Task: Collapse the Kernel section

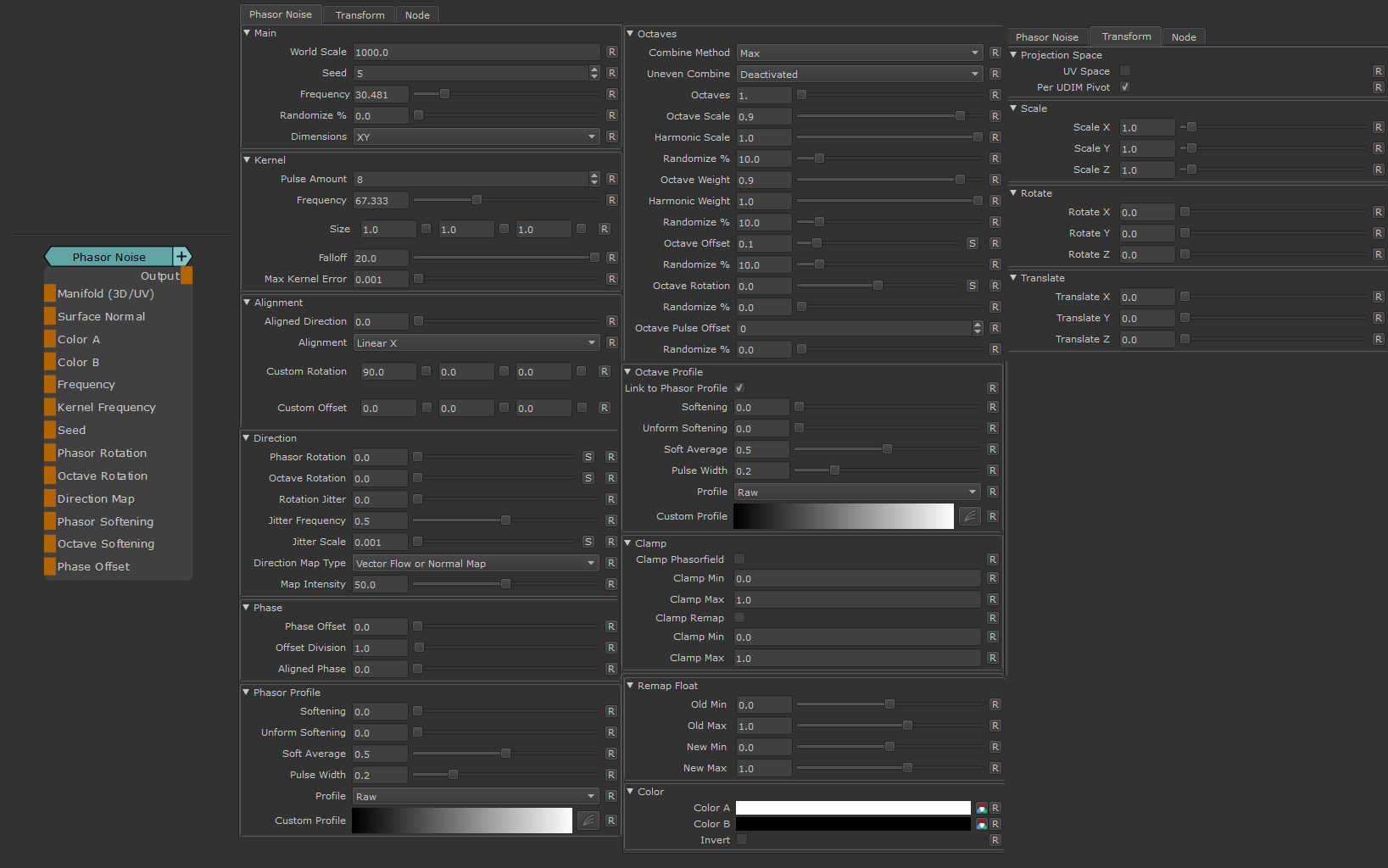Action: 248,160
